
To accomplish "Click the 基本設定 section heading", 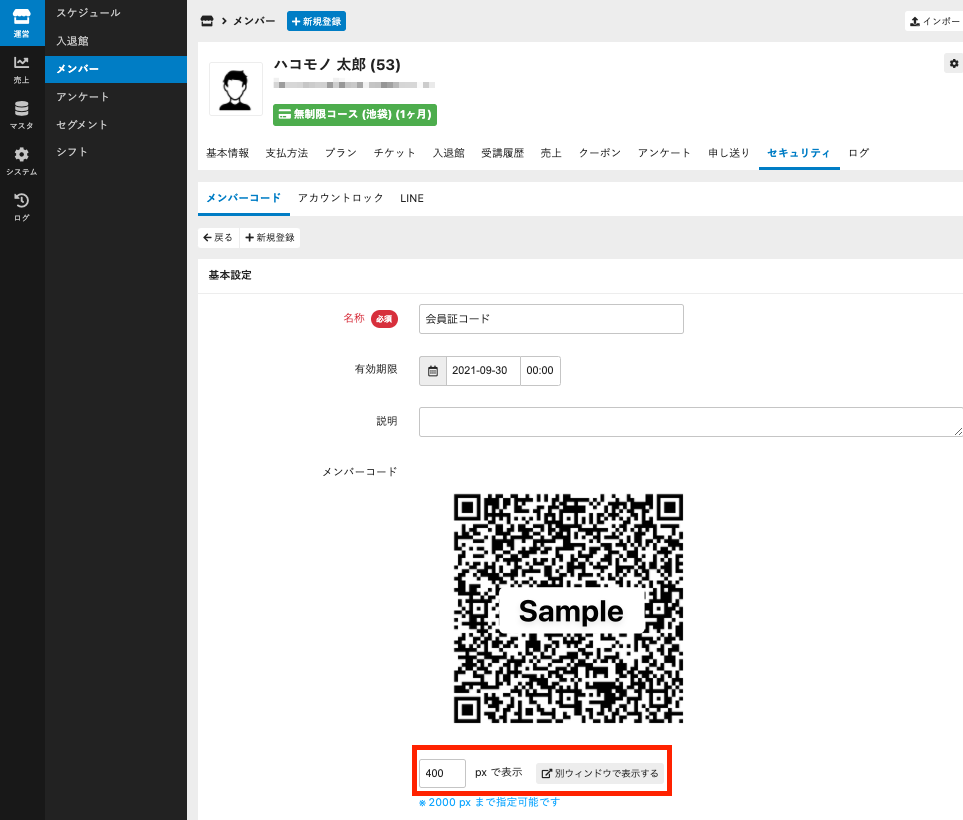I will tap(230, 275).
